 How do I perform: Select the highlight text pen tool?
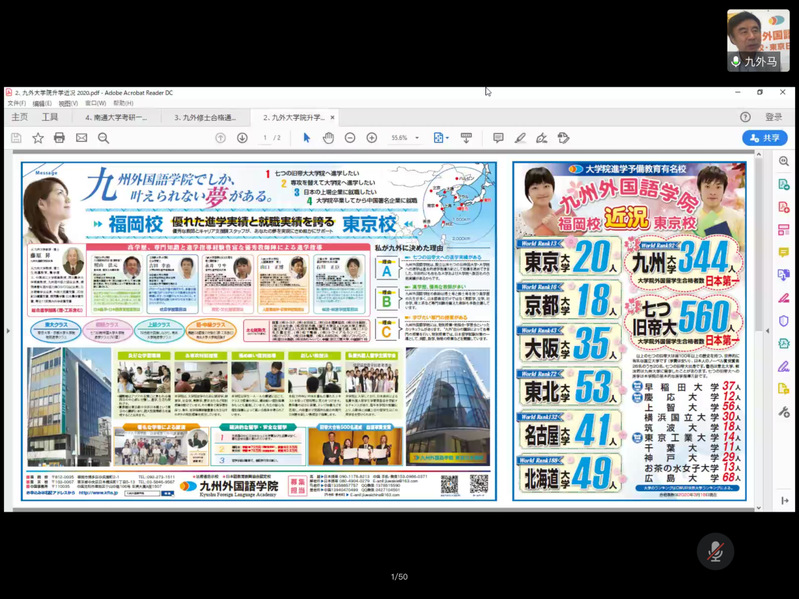[x=520, y=138]
